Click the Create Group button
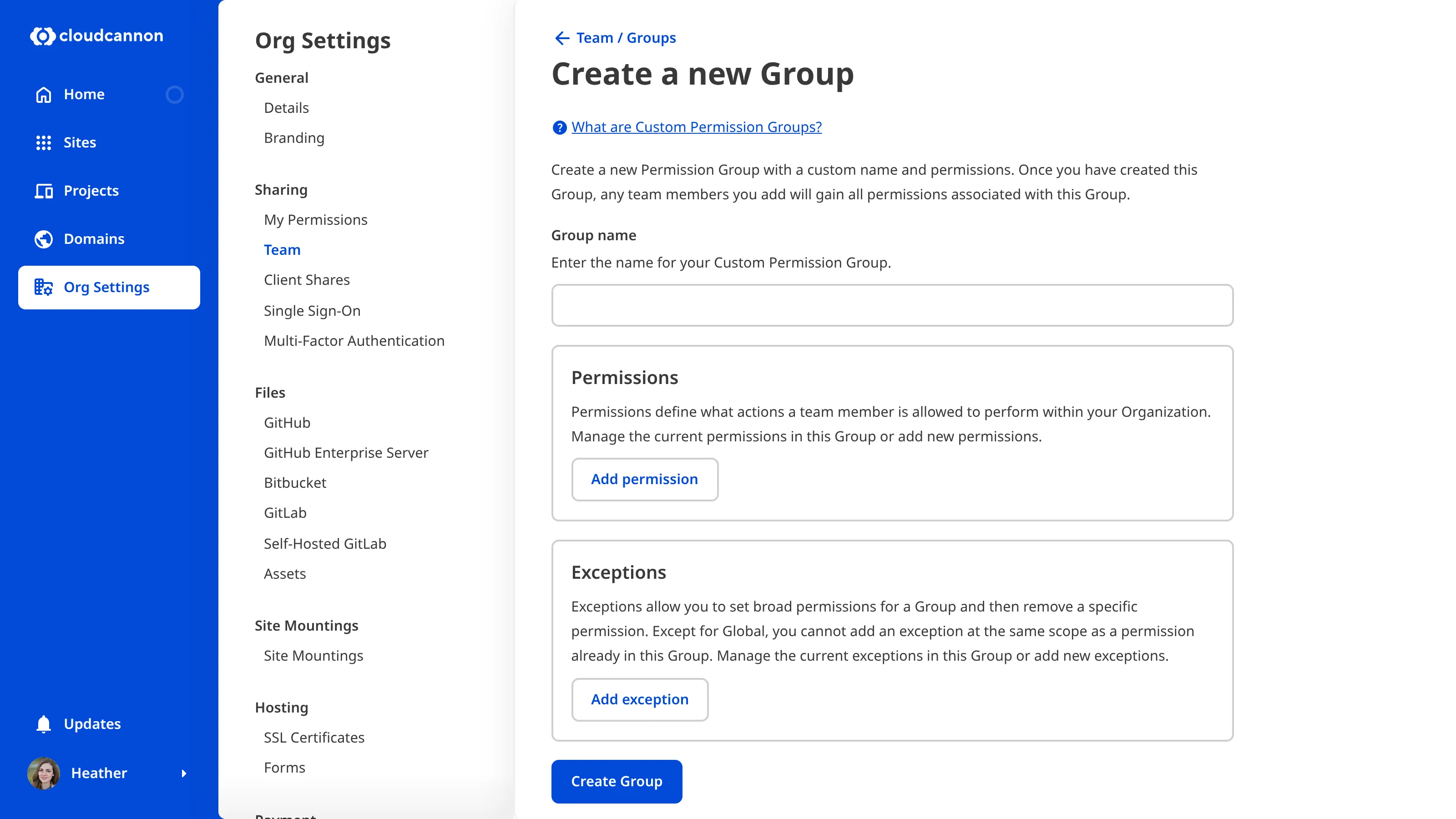 pyautogui.click(x=617, y=781)
